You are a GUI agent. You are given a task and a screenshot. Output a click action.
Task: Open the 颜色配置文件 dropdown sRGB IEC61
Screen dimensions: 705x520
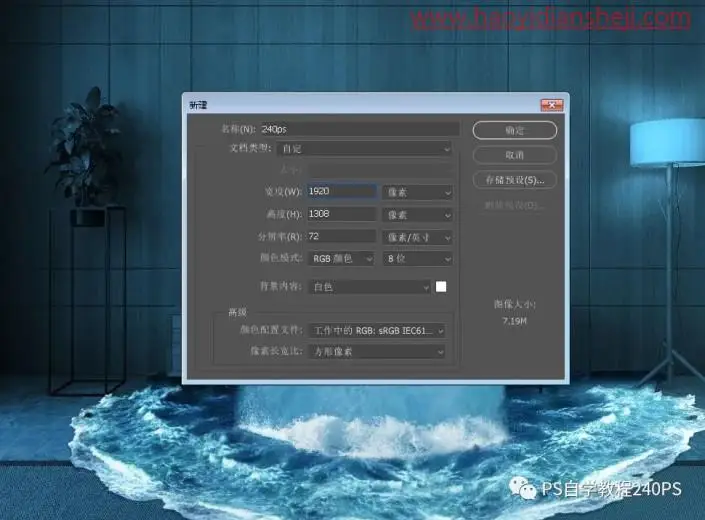377,331
